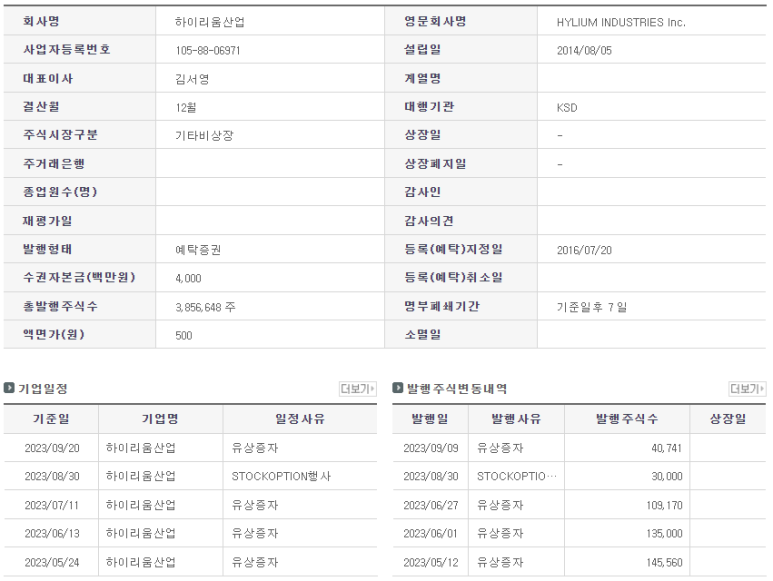
Task: Click the establishment date 2014/08/05
Action: point(584,50)
